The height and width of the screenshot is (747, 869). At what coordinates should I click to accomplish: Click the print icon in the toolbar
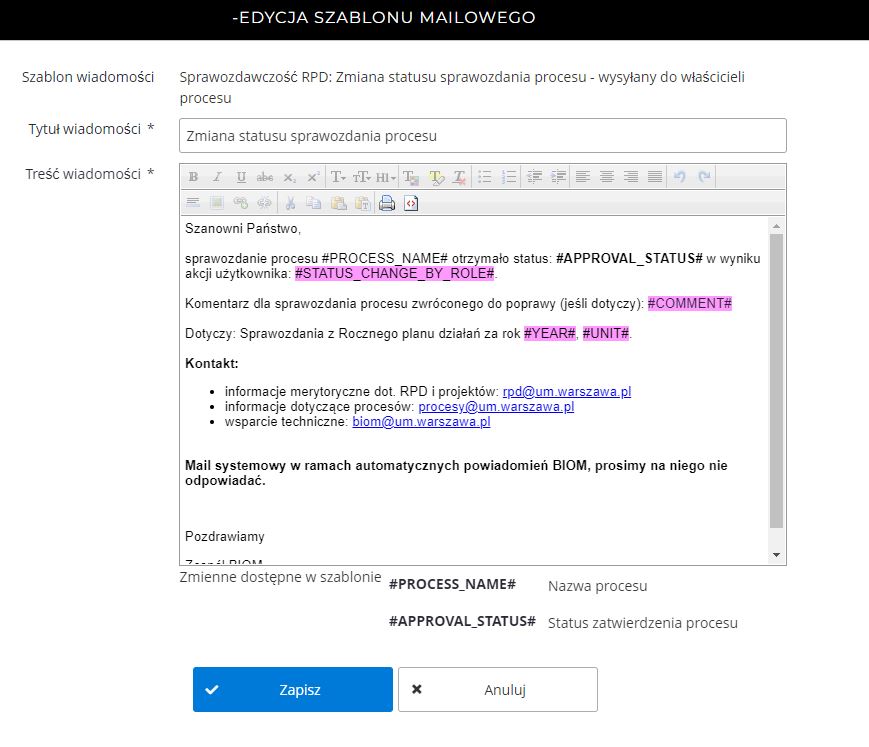coord(387,203)
